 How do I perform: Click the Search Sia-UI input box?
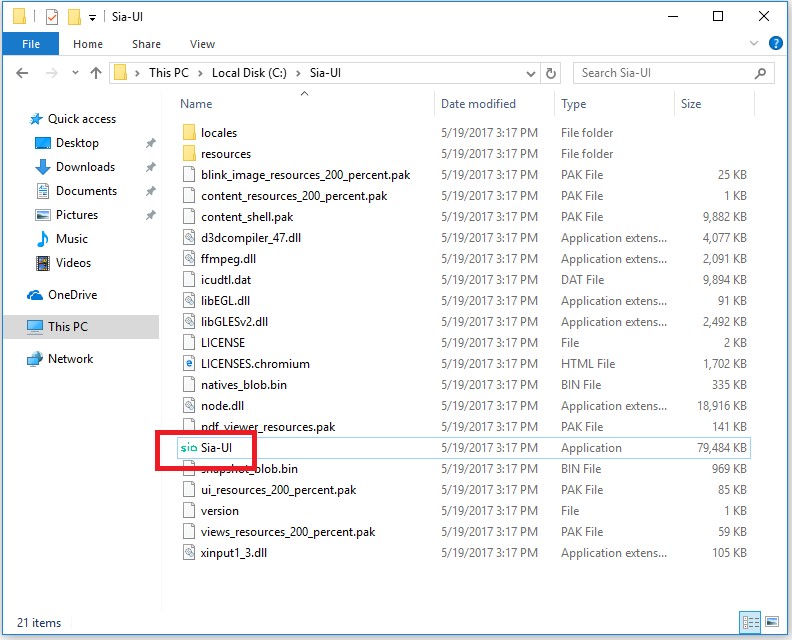(x=665, y=73)
